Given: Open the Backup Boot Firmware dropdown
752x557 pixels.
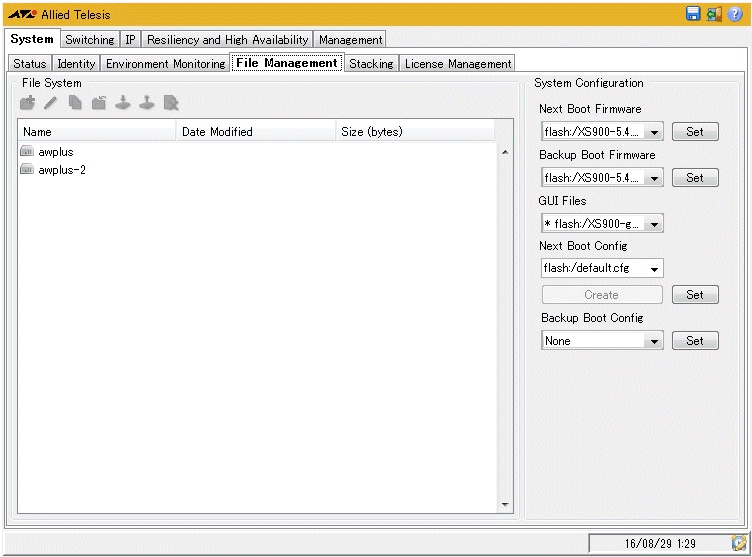Looking at the screenshot, I should pyautogui.click(x=654, y=178).
